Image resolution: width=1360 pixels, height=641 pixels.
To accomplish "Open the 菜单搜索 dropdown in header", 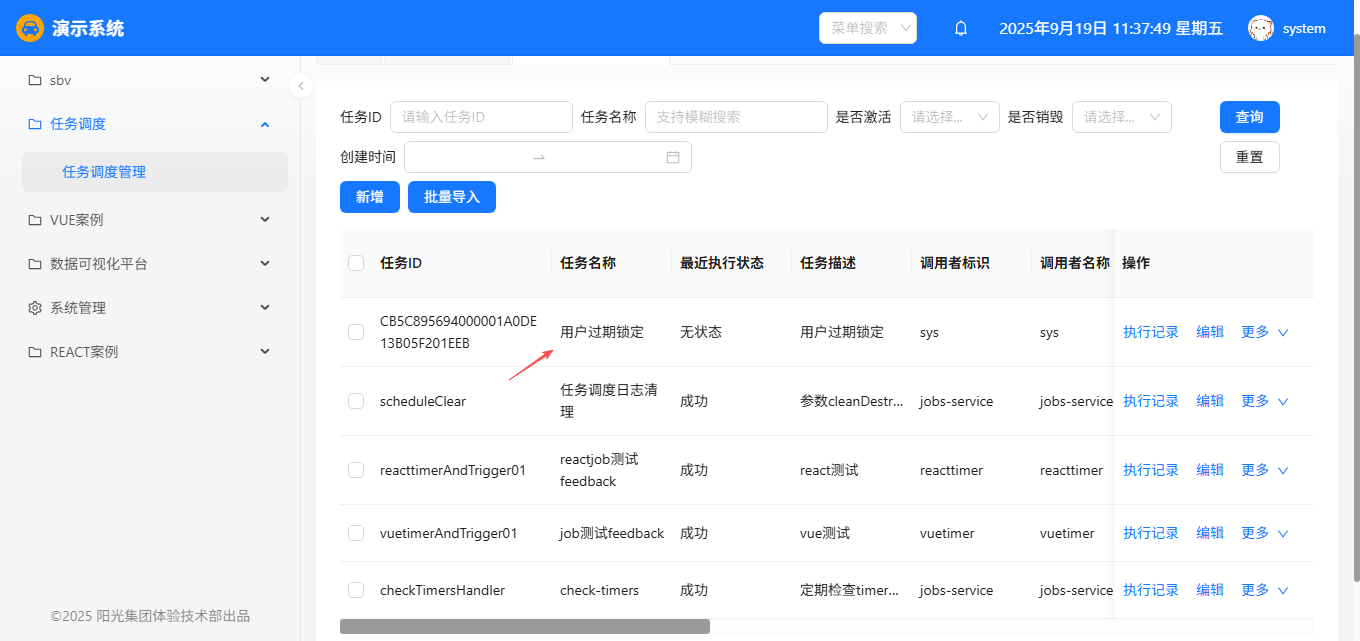I will coord(867,28).
